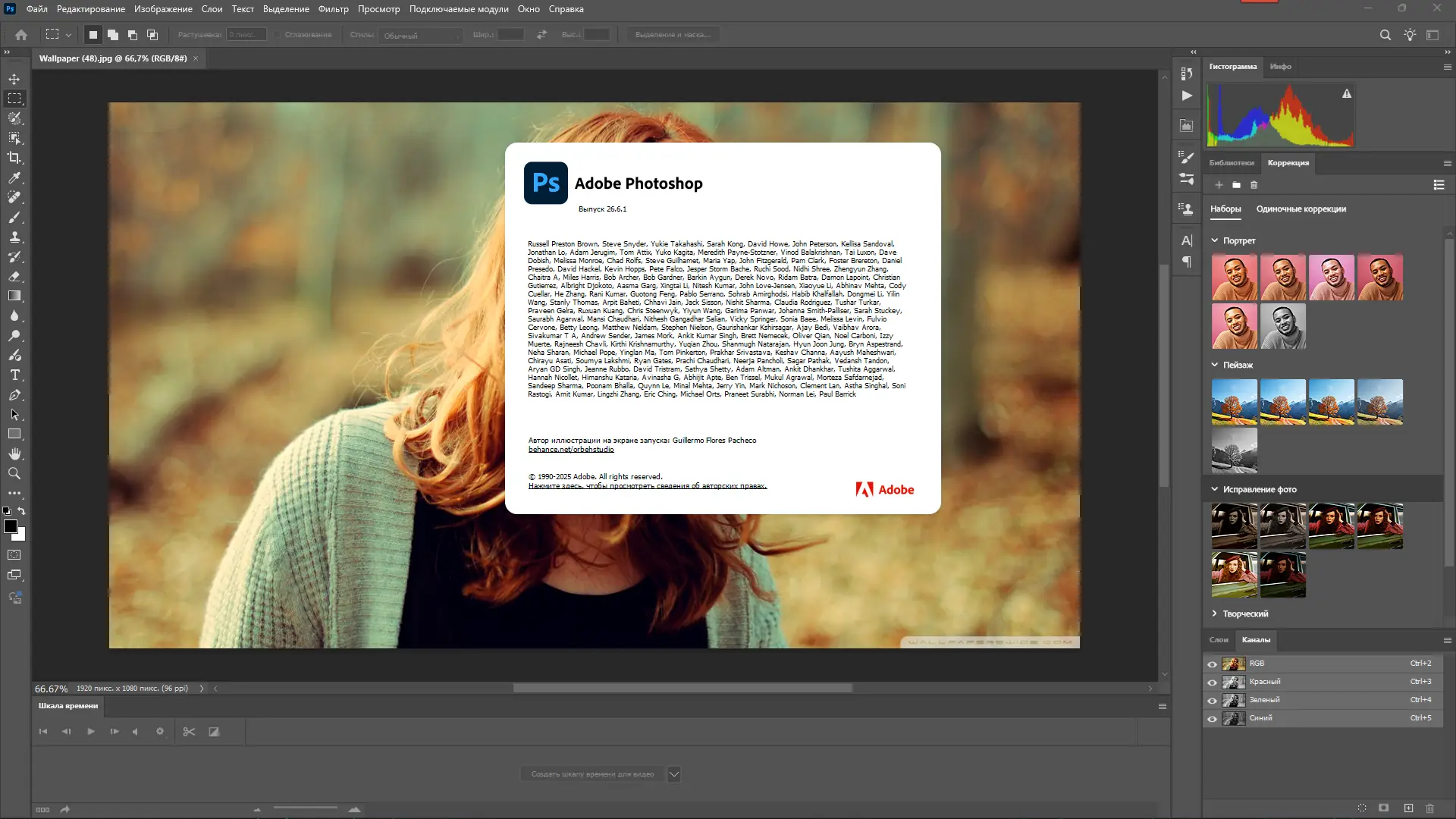Open dropdown next to create video timeline

(x=673, y=774)
